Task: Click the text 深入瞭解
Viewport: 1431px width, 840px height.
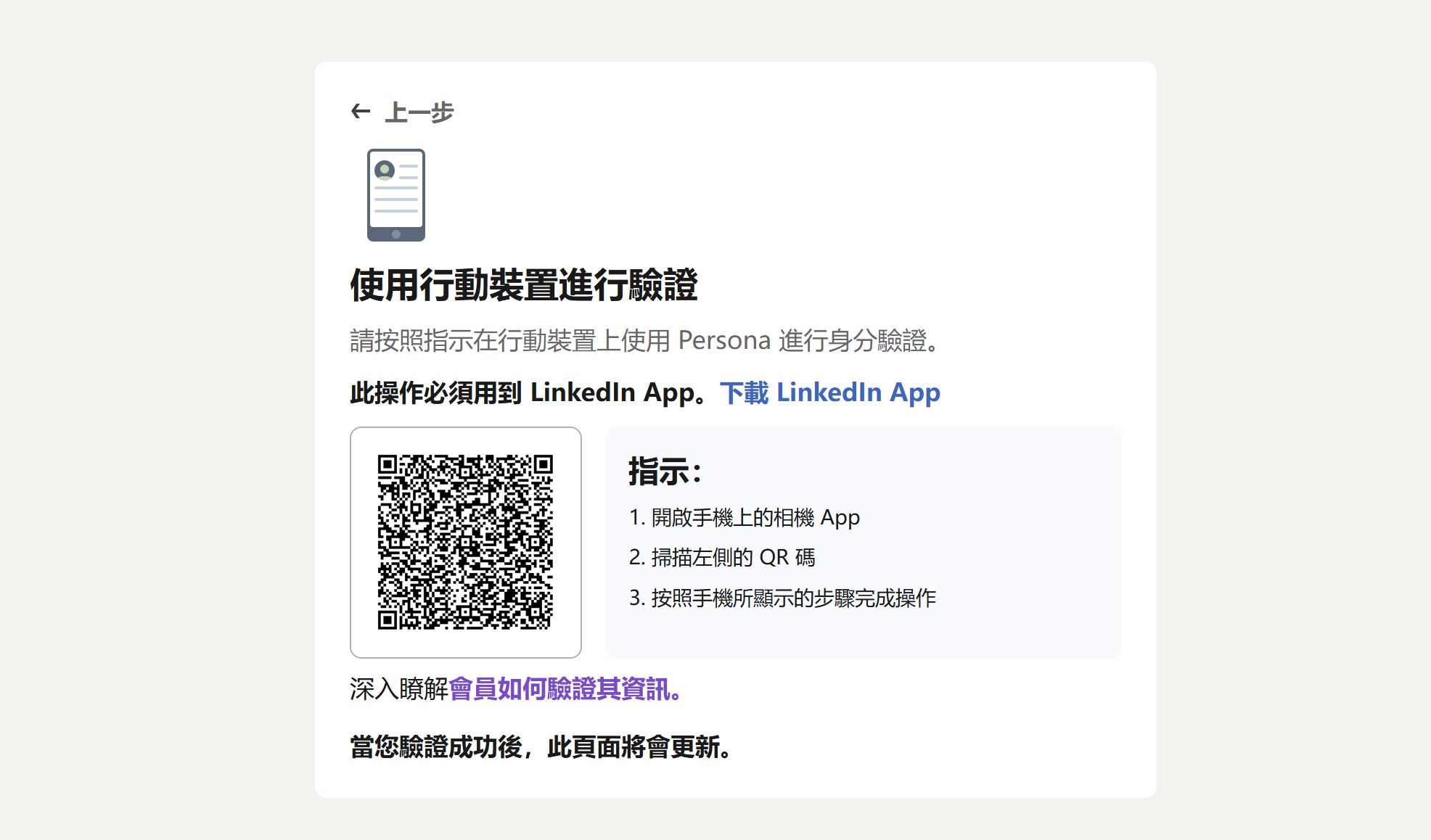Action: point(399,688)
